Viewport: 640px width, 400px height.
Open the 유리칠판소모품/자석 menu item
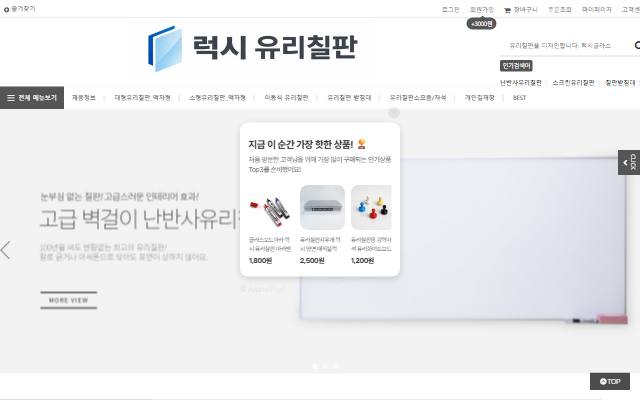[x=418, y=98]
